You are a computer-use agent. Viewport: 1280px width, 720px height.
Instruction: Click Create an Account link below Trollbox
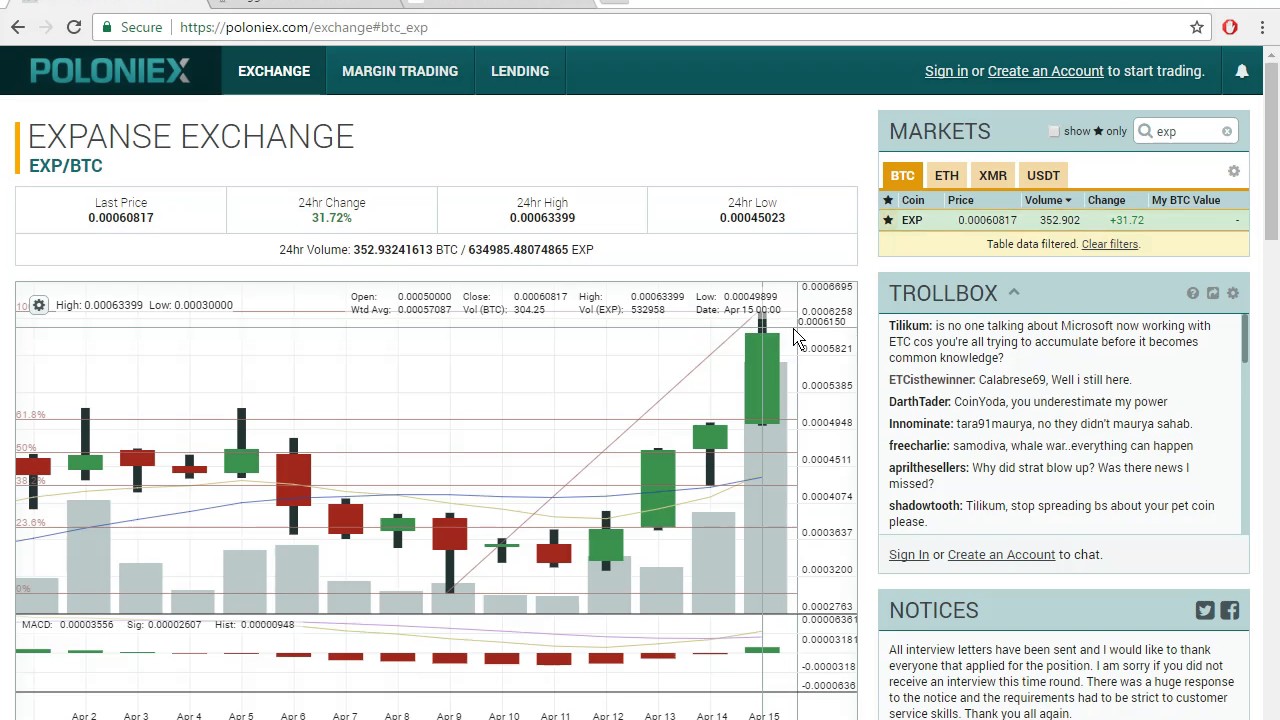pos(1001,554)
